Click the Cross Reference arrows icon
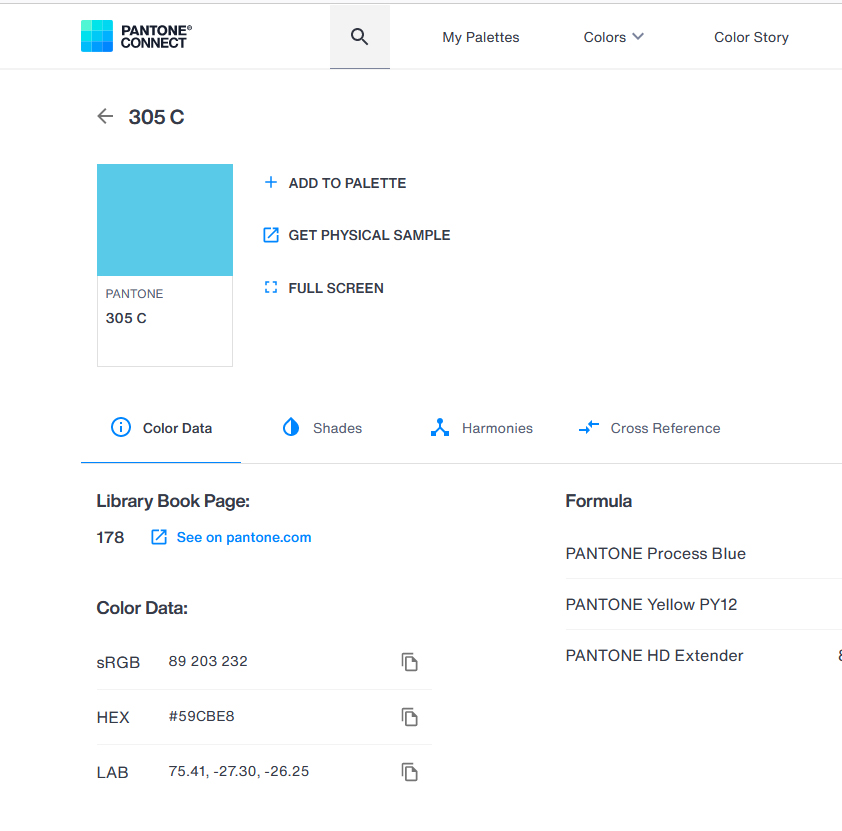Image resolution: width=842 pixels, height=831 pixels. coord(589,427)
